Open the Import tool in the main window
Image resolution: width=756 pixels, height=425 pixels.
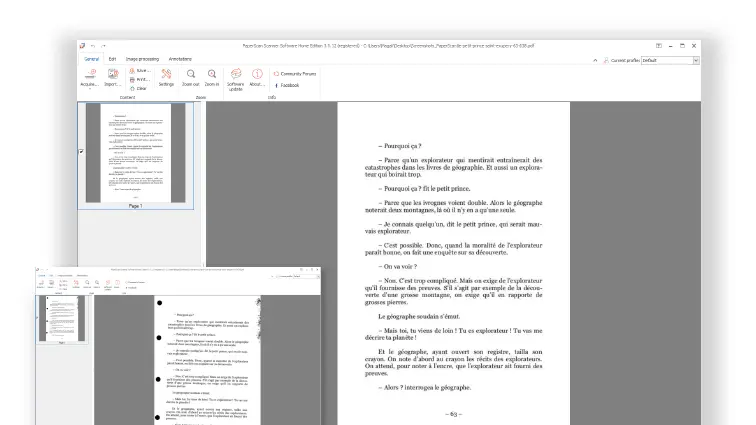[112, 77]
